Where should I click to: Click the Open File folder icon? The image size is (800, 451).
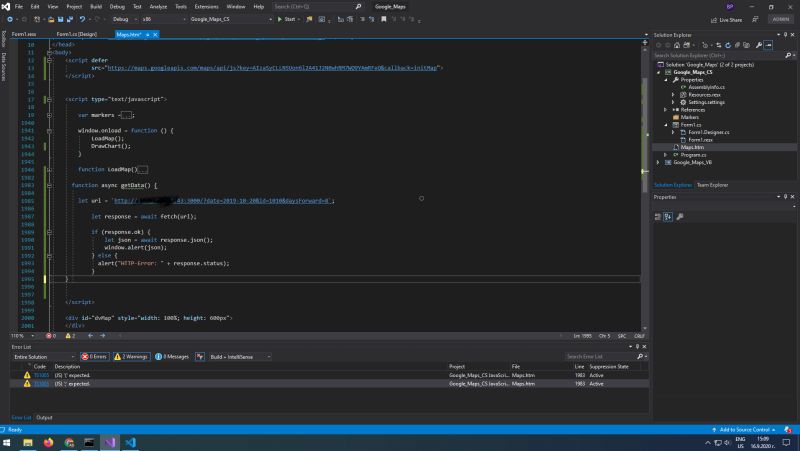[51, 19]
